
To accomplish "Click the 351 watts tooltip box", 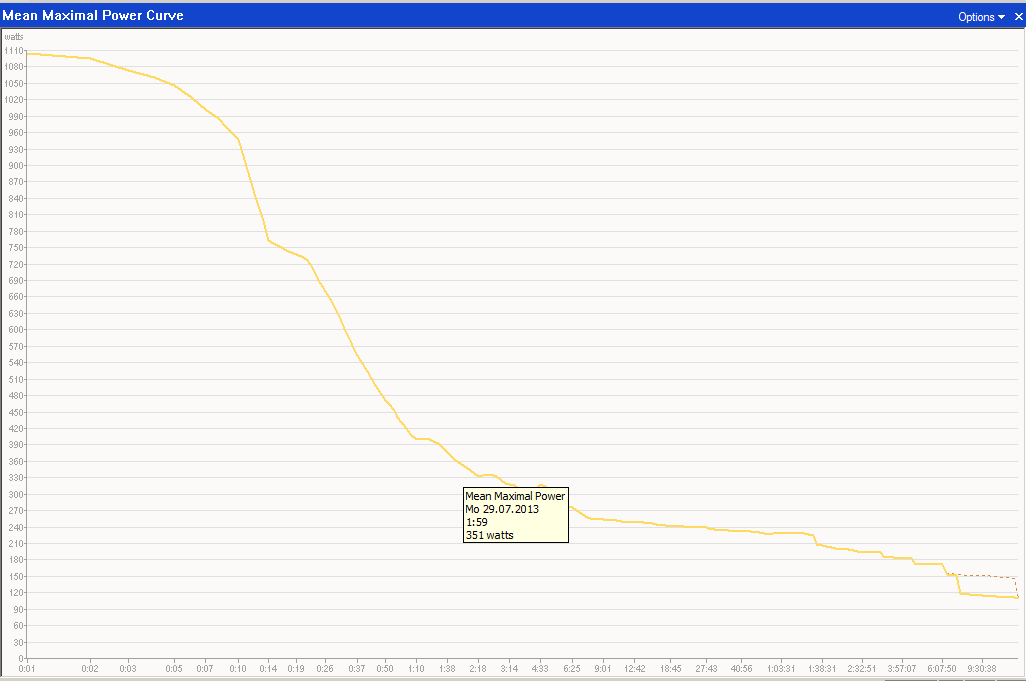I will (x=515, y=515).
